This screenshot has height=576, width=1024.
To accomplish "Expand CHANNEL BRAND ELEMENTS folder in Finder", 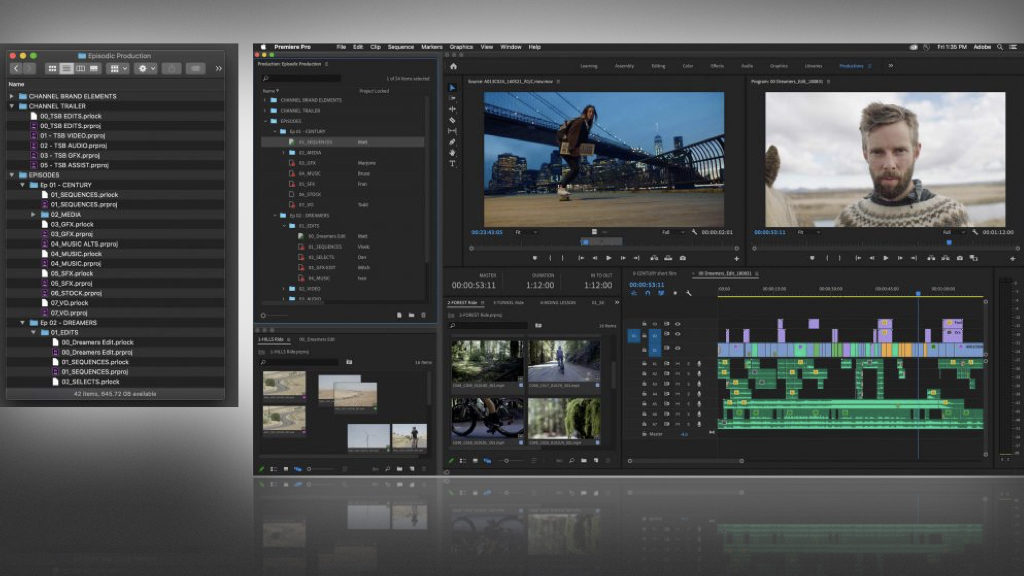I will point(12,96).
